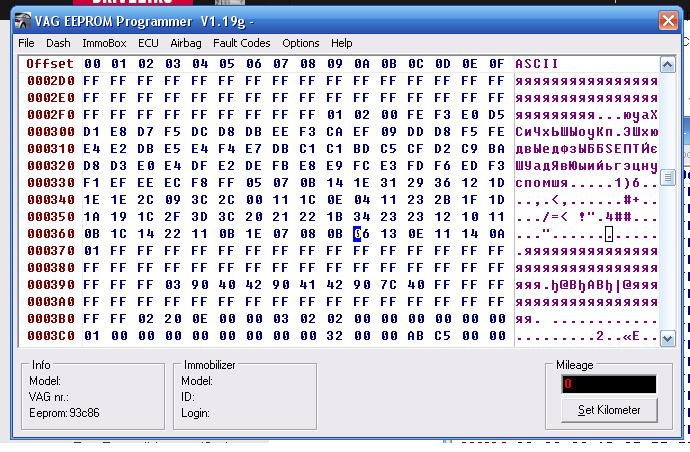Image resolution: width=690 pixels, height=452 pixels.
Task: Open the ImmoBox menu
Action: [x=104, y=43]
